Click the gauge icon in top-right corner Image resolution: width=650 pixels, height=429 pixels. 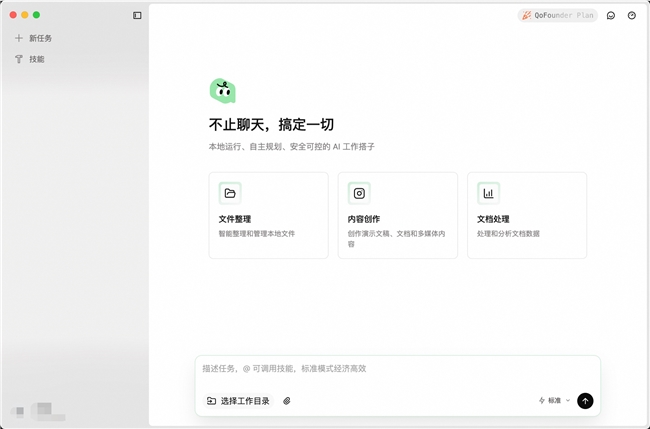point(631,15)
